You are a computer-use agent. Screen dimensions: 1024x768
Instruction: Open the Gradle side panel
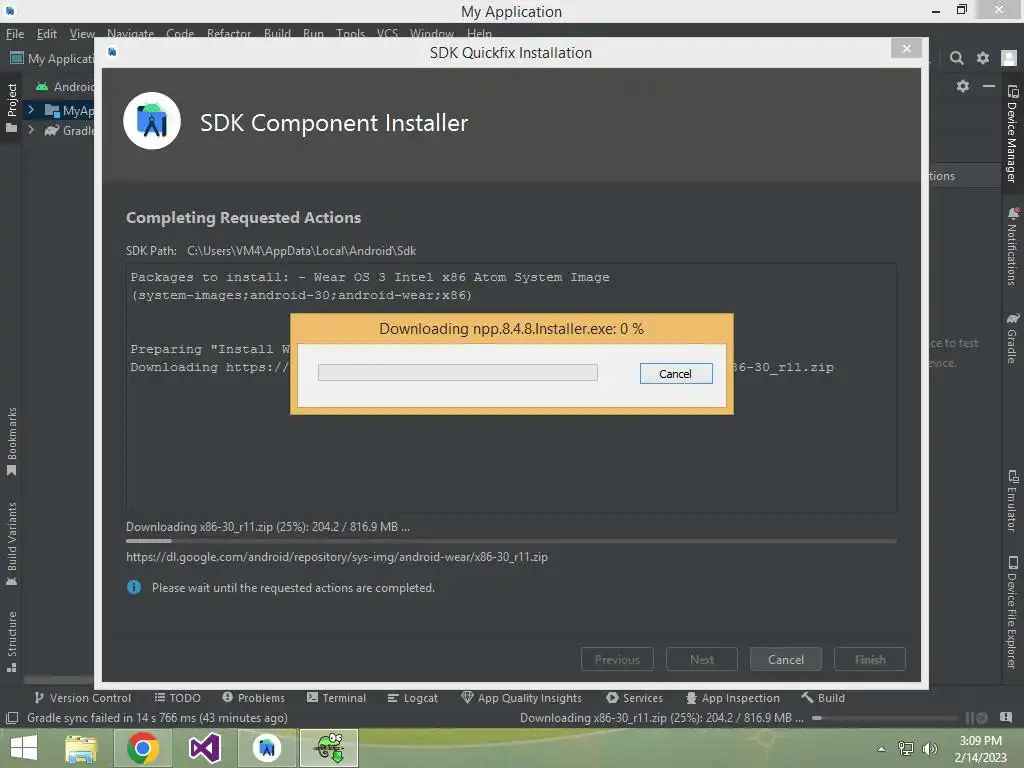[1012, 338]
